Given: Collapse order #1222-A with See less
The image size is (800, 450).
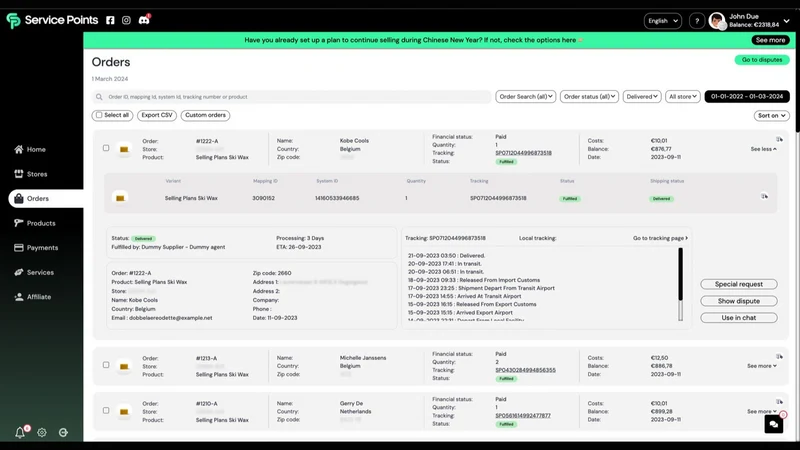Looking at the screenshot, I should [x=763, y=149].
